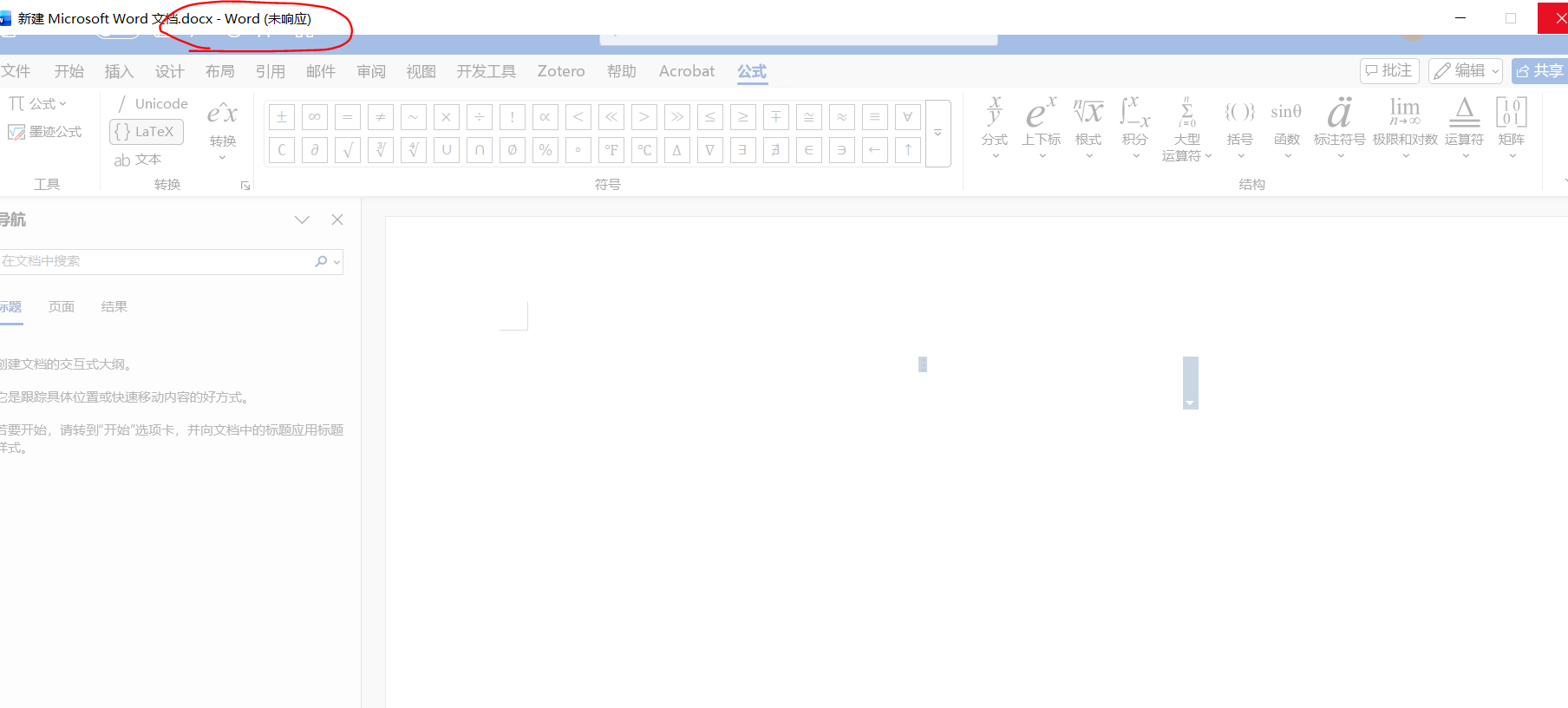The image size is (1568, 708).
Task: Open the 上下标 script structures dropdown
Action: (x=1041, y=128)
